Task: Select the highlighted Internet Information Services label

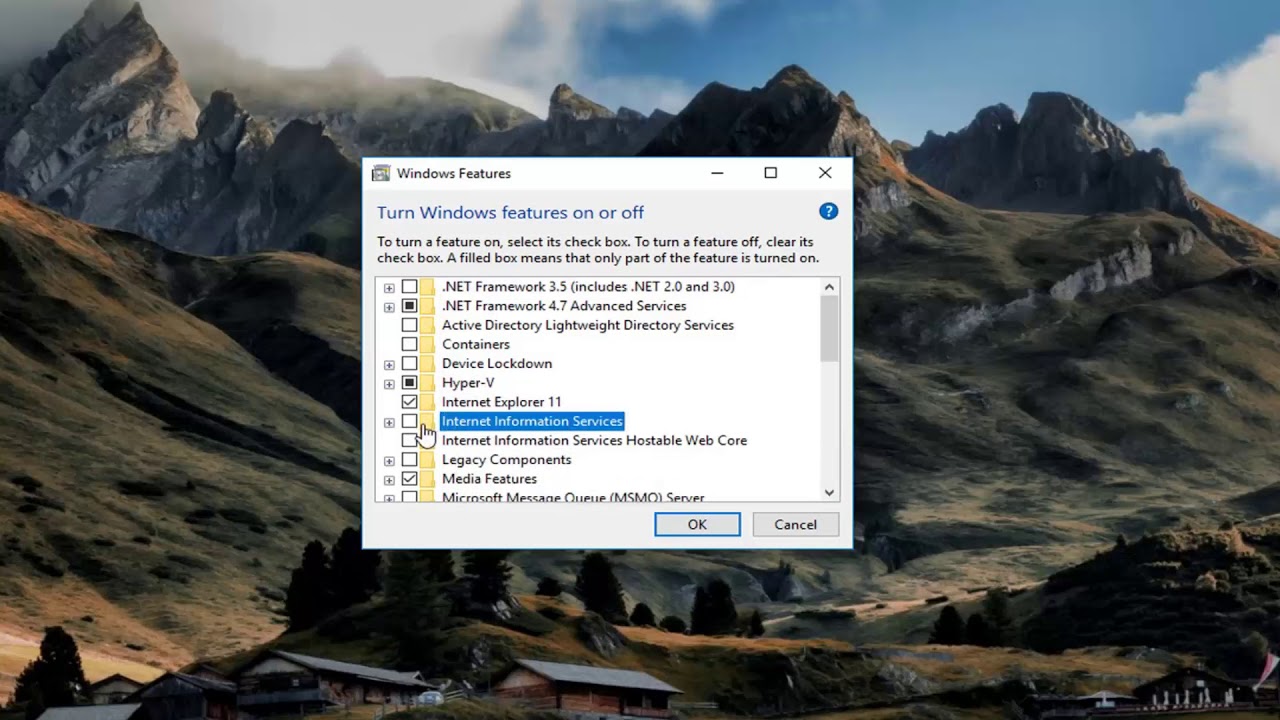Action: tap(532, 421)
